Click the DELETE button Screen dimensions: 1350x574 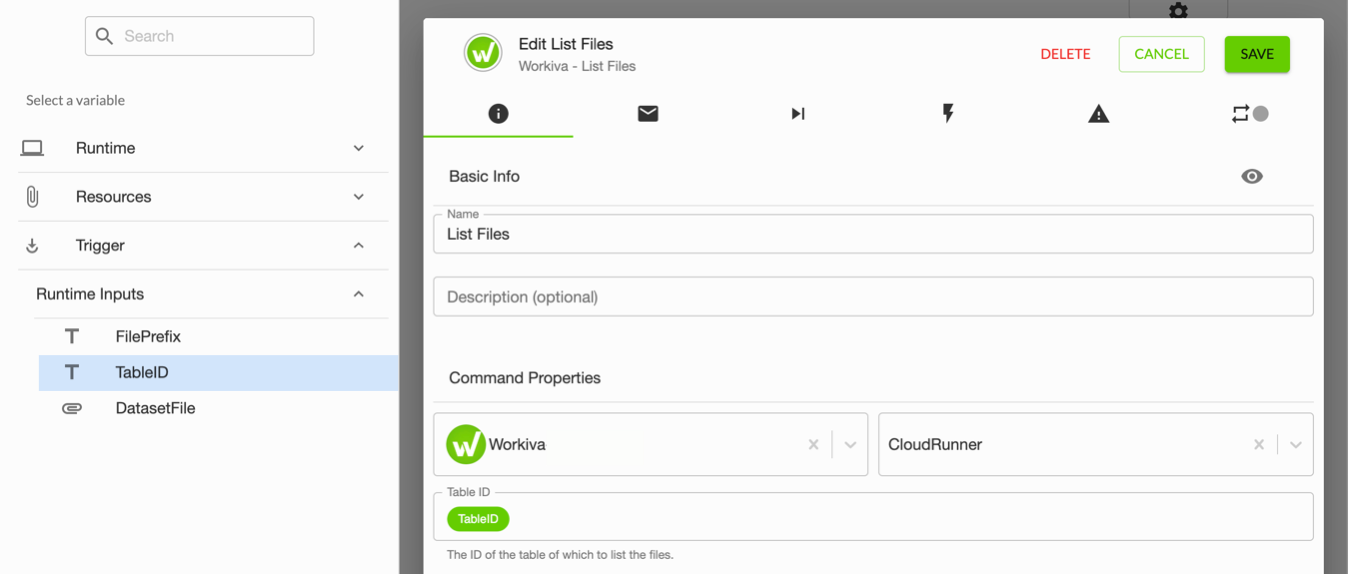(1065, 54)
